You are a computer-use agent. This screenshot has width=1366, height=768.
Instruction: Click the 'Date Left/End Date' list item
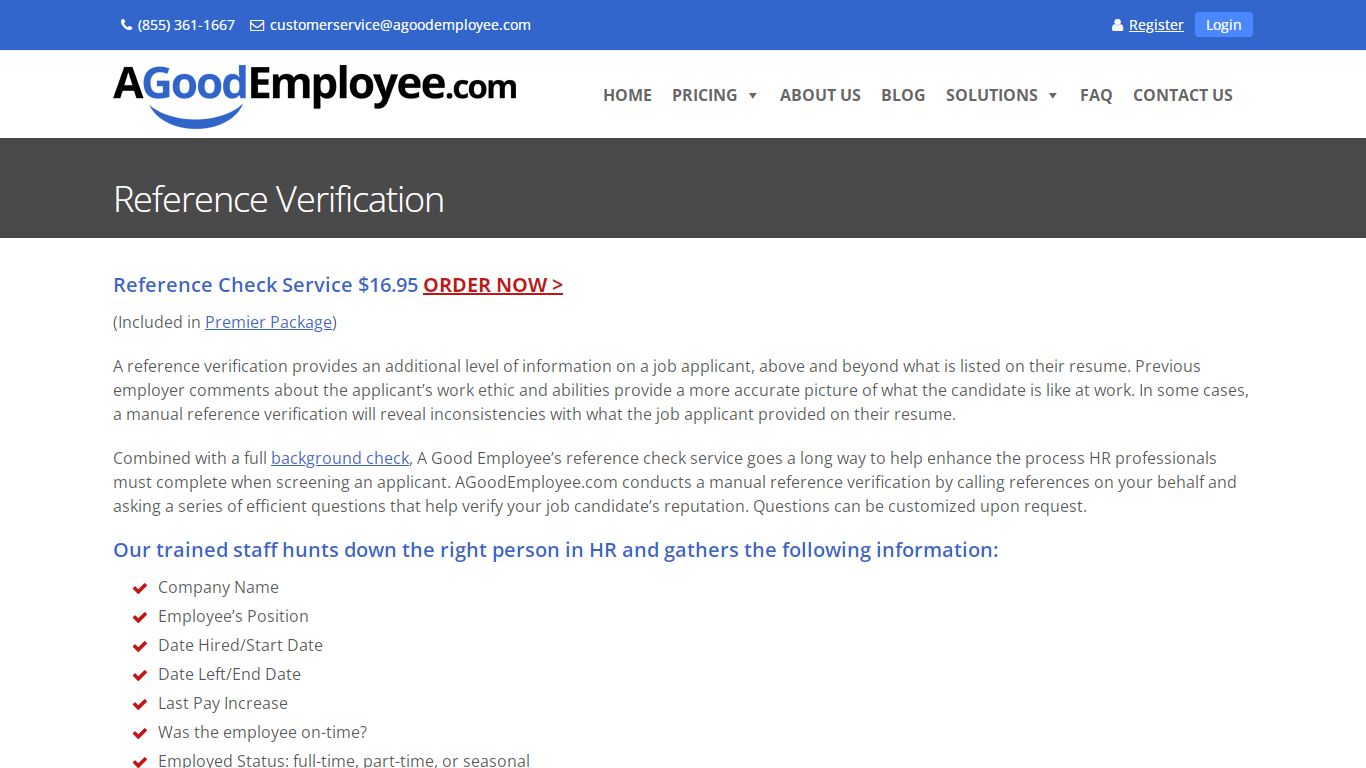[229, 675]
